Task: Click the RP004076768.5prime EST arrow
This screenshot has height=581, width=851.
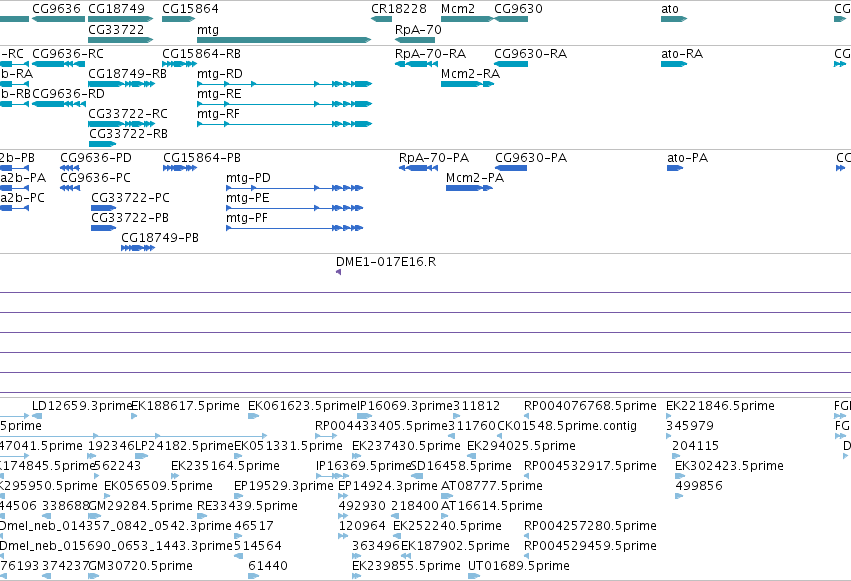Action: coord(526,416)
